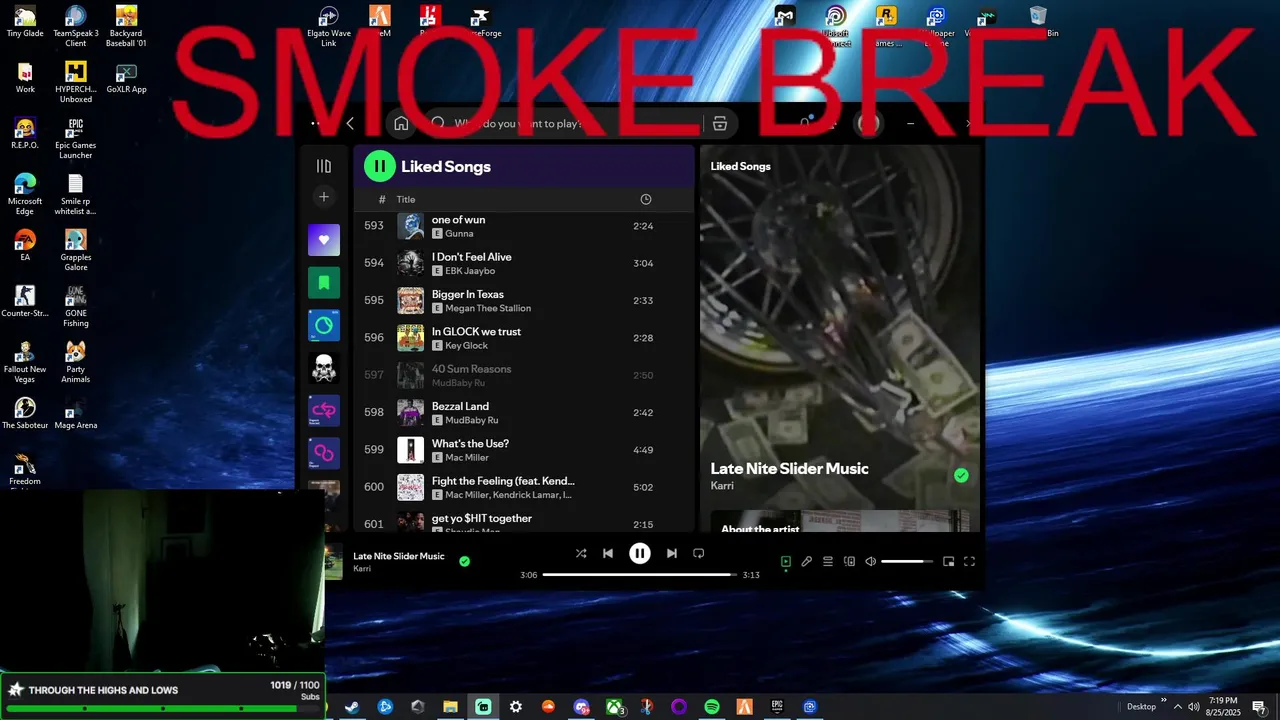Open artist link Key Glock
Screen dimensions: 1280x720
(466, 345)
